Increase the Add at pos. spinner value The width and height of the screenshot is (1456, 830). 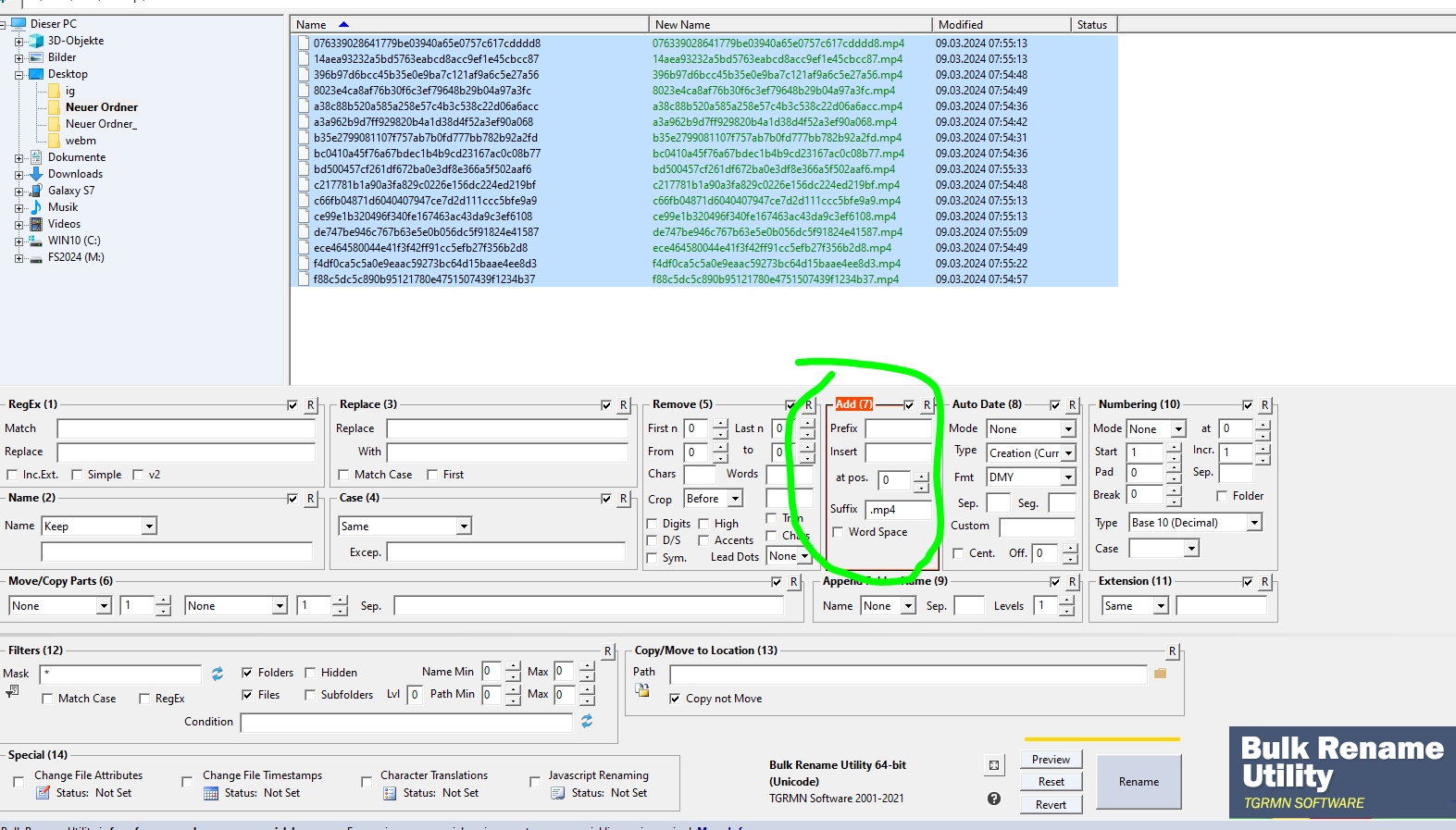click(x=921, y=476)
